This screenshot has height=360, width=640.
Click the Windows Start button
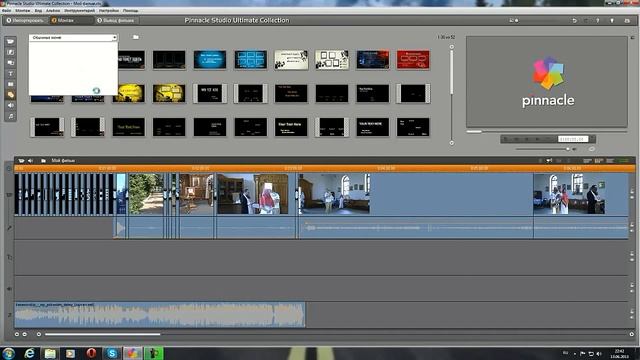click(x=9, y=353)
